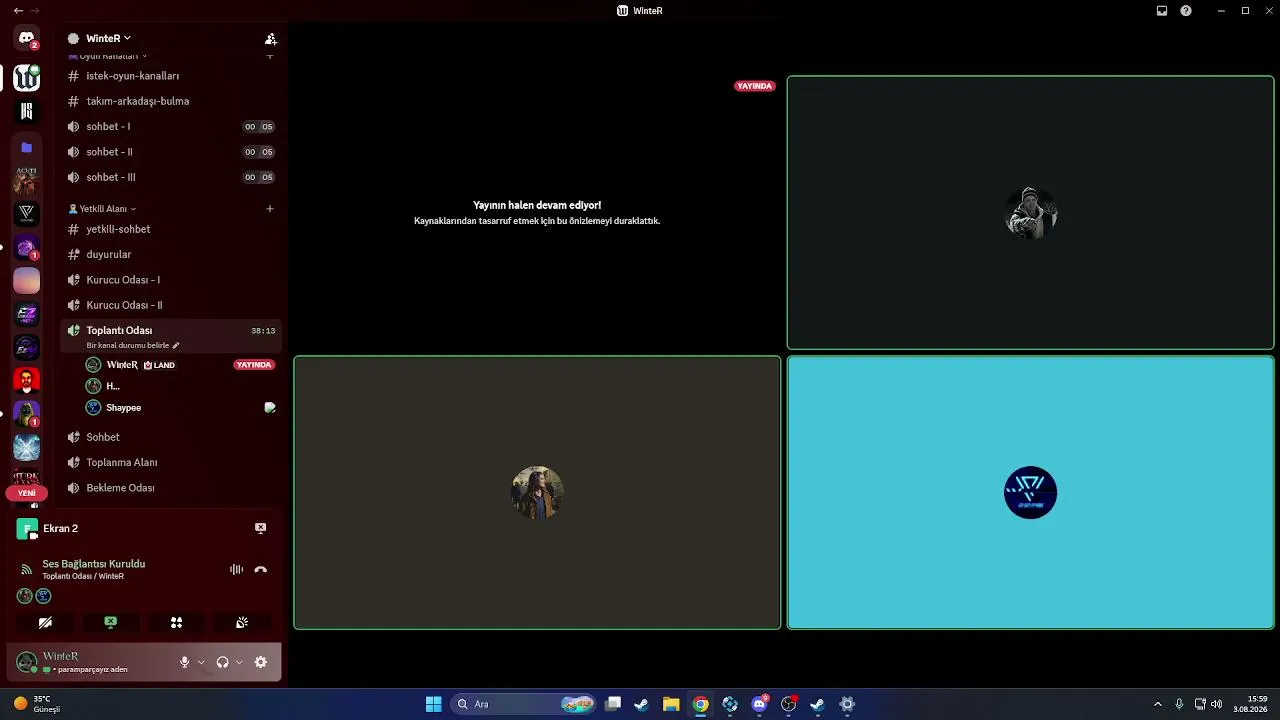This screenshot has width=1280, height=720.
Task: Select the WinteR server icon in sidebar
Action: [27, 77]
